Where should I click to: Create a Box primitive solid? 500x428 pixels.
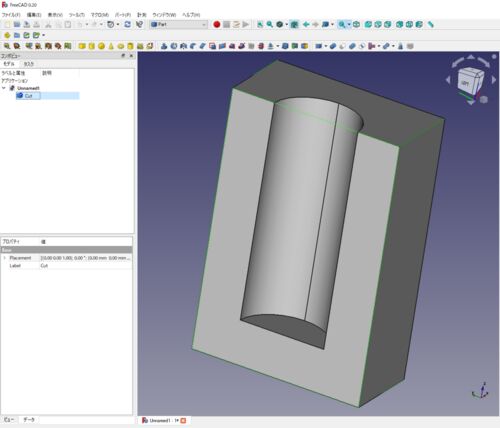[x=82, y=46]
